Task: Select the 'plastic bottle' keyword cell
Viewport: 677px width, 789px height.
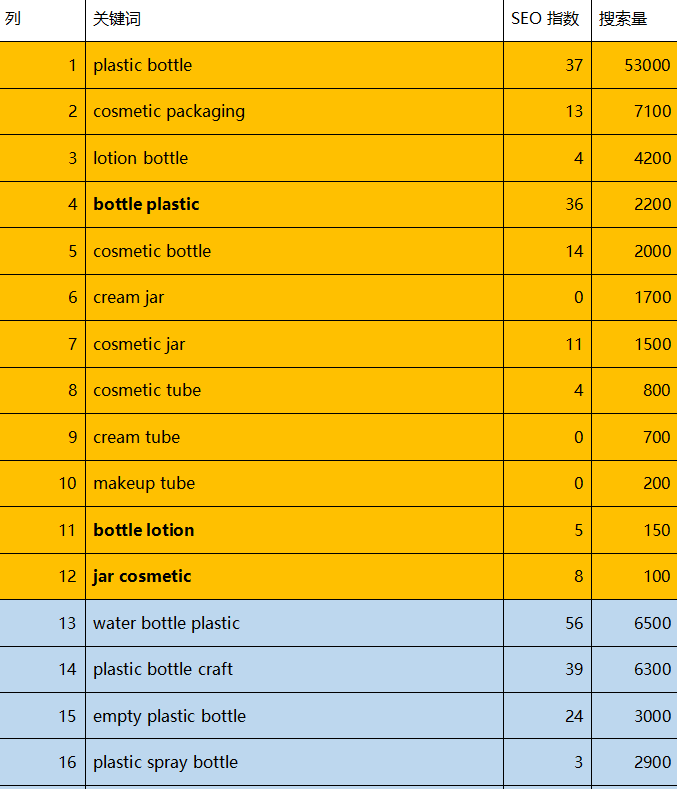Action: coord(294,65)
